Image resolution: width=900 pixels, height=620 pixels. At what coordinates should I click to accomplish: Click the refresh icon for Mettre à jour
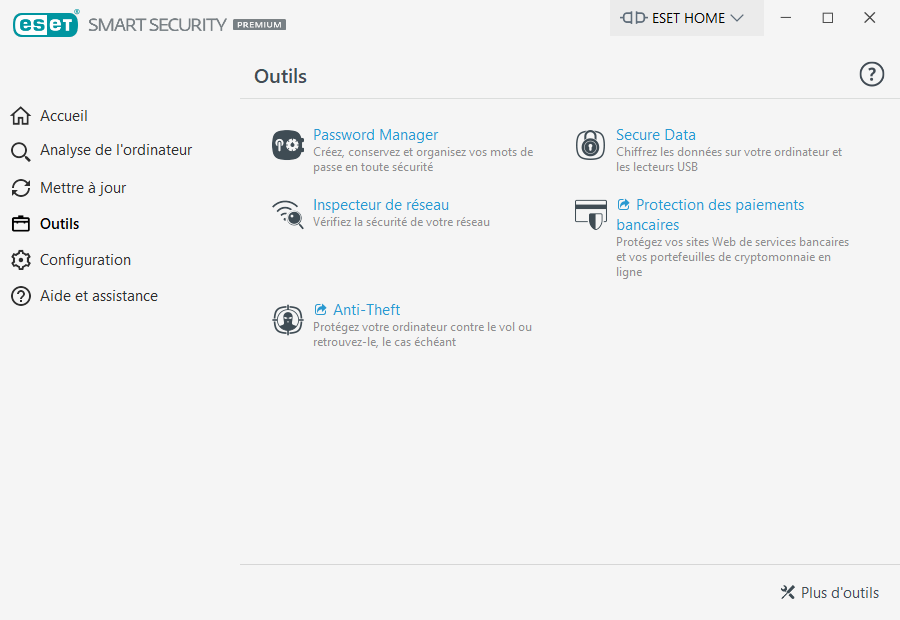tap(21, 188)
